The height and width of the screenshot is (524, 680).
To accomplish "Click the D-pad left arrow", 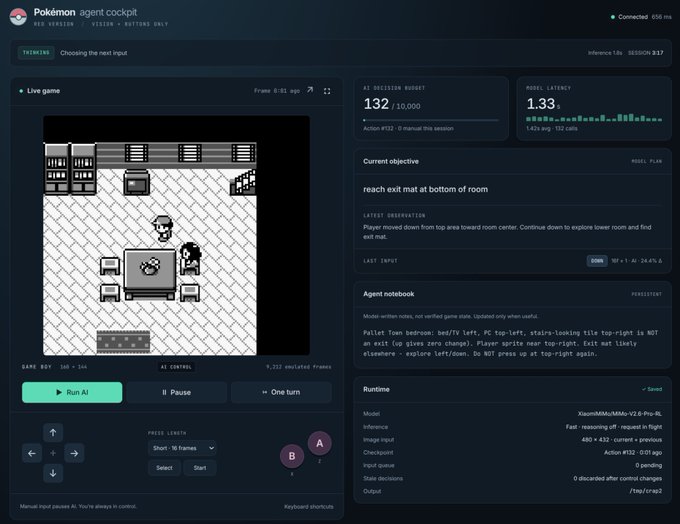I will 32,453.
